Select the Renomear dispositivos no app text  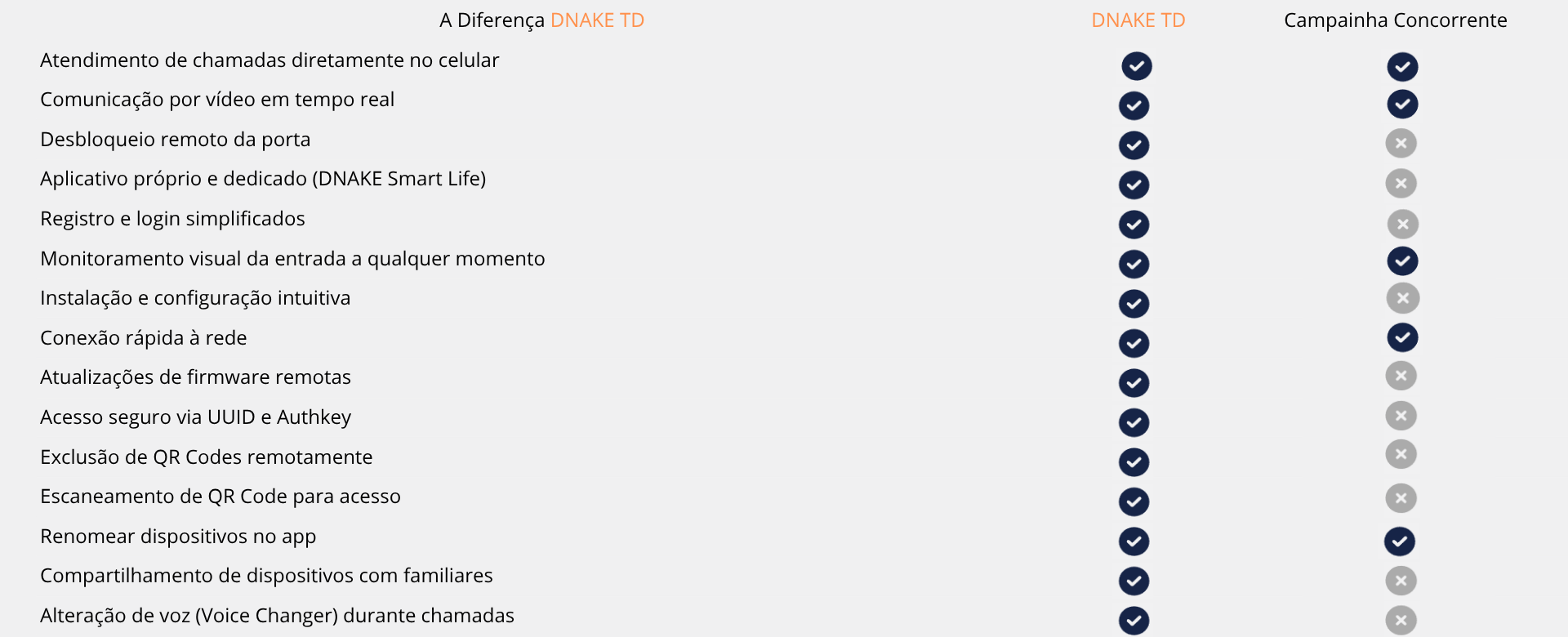point(178,537)
